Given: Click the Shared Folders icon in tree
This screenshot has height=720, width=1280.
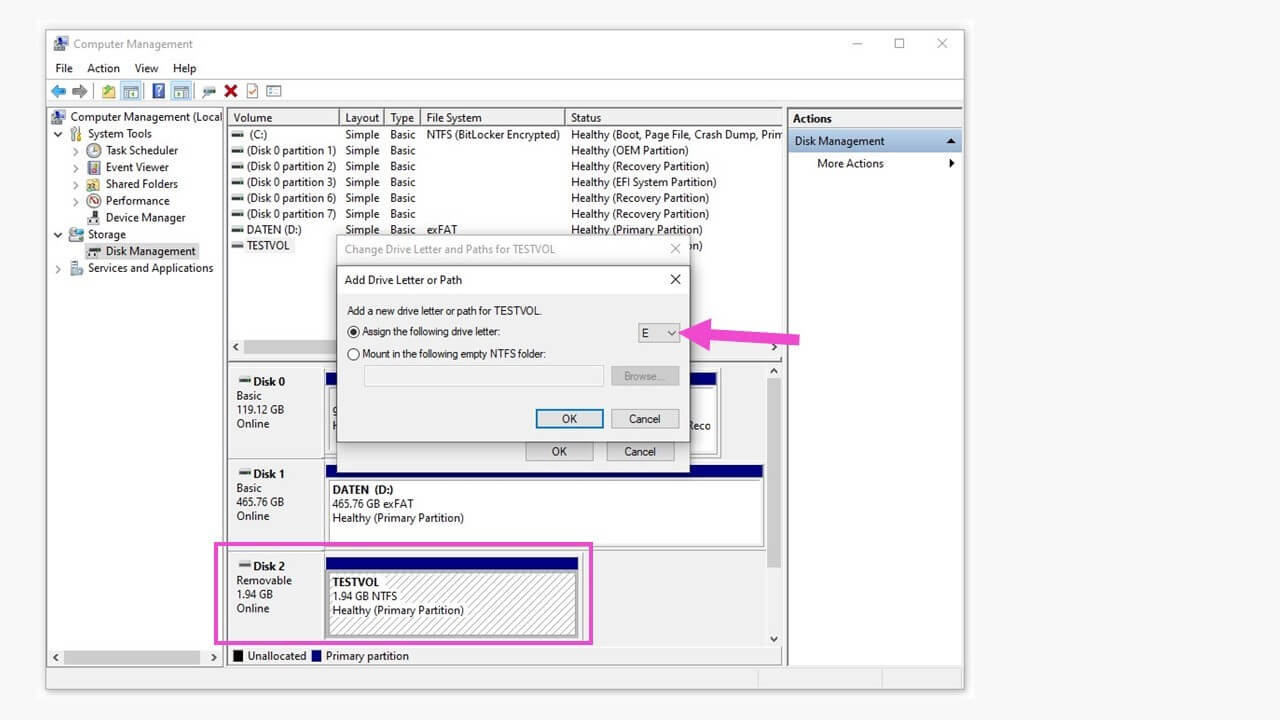Looking at the screenshot, I should click(x=94, y=184).
